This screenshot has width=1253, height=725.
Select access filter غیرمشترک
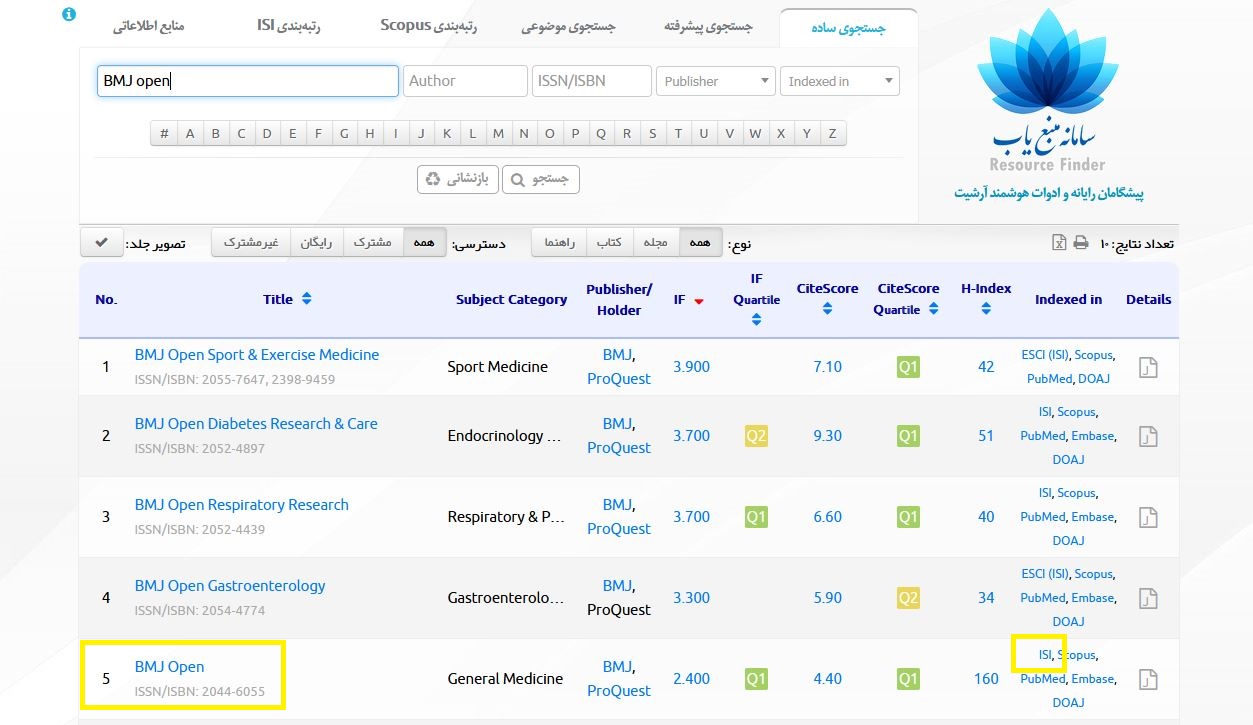251,243
